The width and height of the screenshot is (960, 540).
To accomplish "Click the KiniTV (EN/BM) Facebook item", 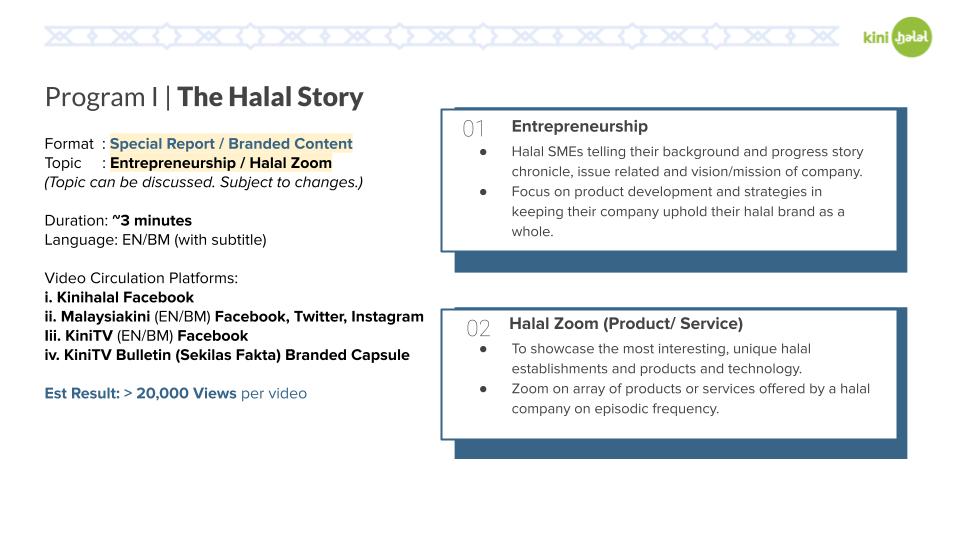I will click(146, 336).
